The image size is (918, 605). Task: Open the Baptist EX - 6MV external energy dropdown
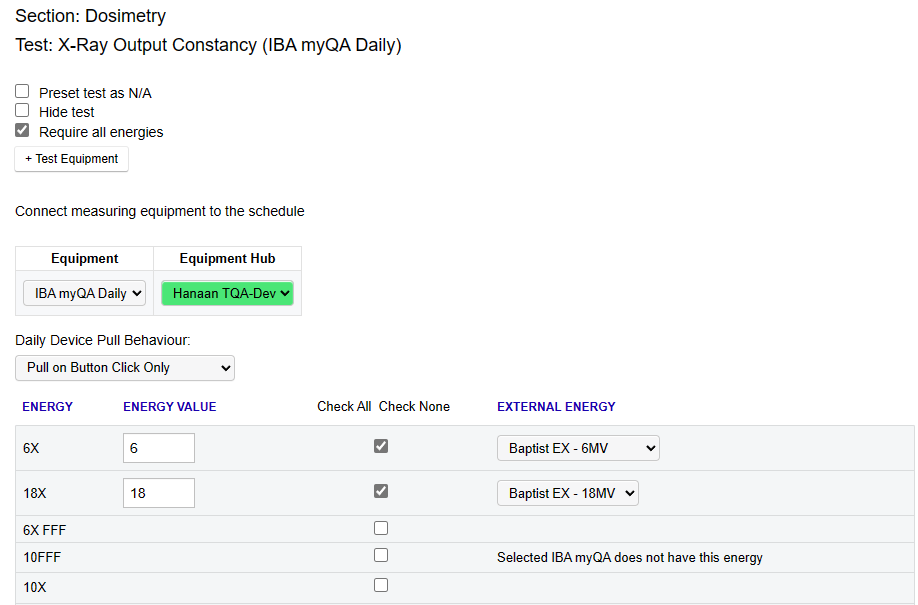(x=578, y=448)
